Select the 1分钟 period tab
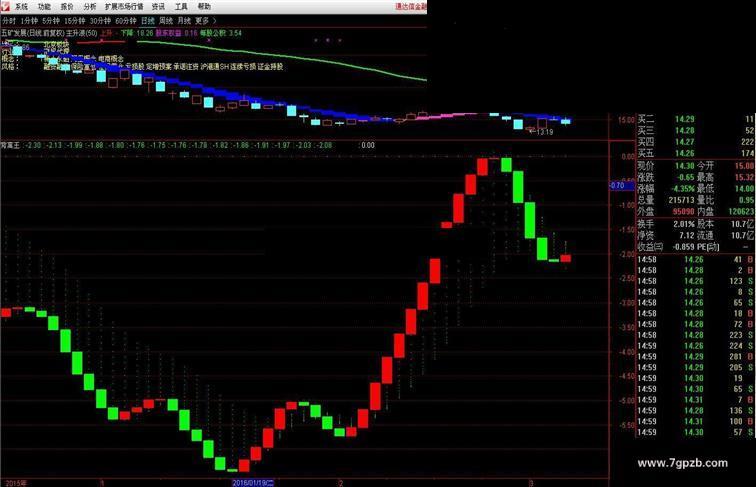 pos(29,21)
